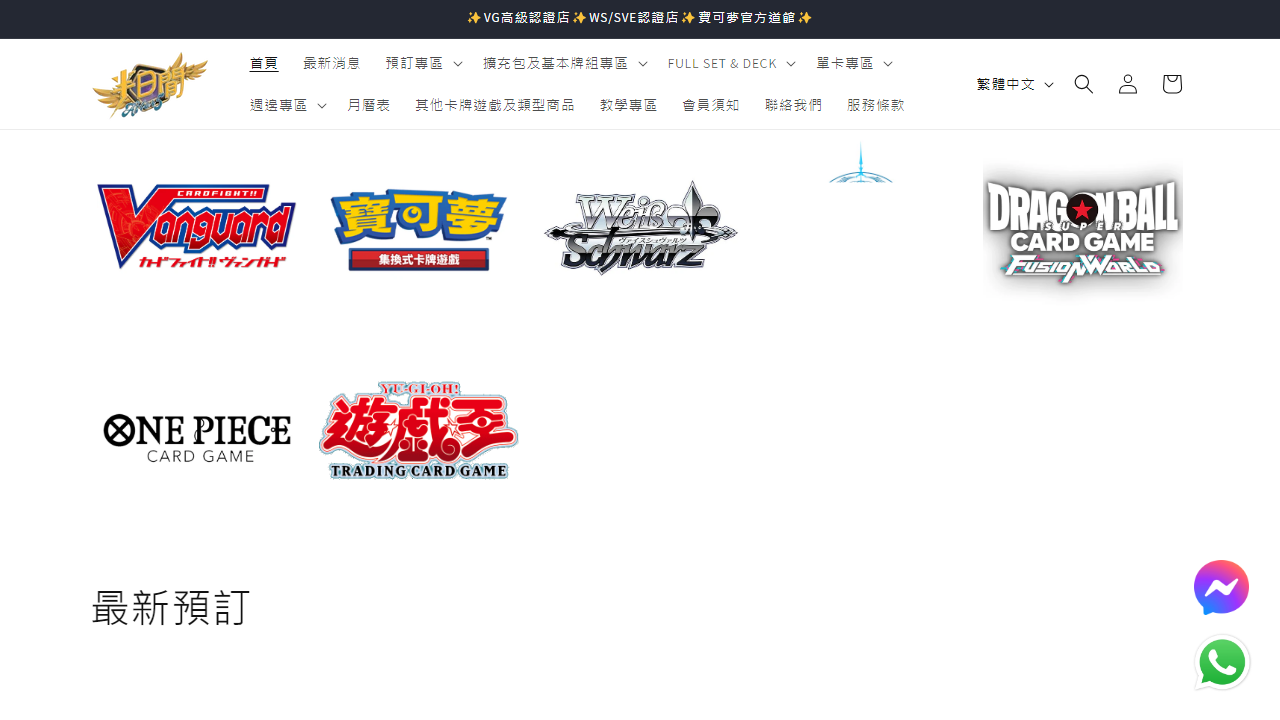Open the 教學專區 tutorial section
This screenshot has width=1280, height=720.
629,105
